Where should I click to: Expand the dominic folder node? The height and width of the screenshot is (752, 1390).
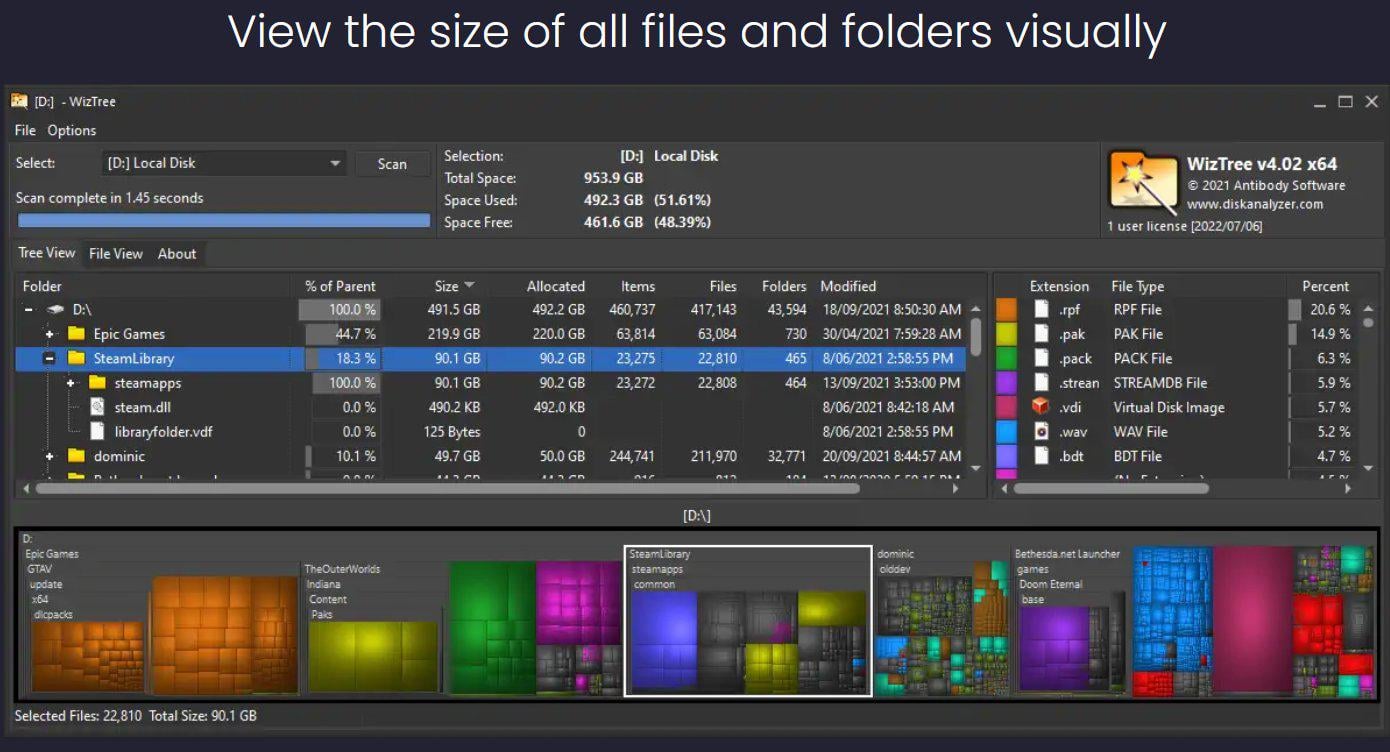tap(49, 456)
